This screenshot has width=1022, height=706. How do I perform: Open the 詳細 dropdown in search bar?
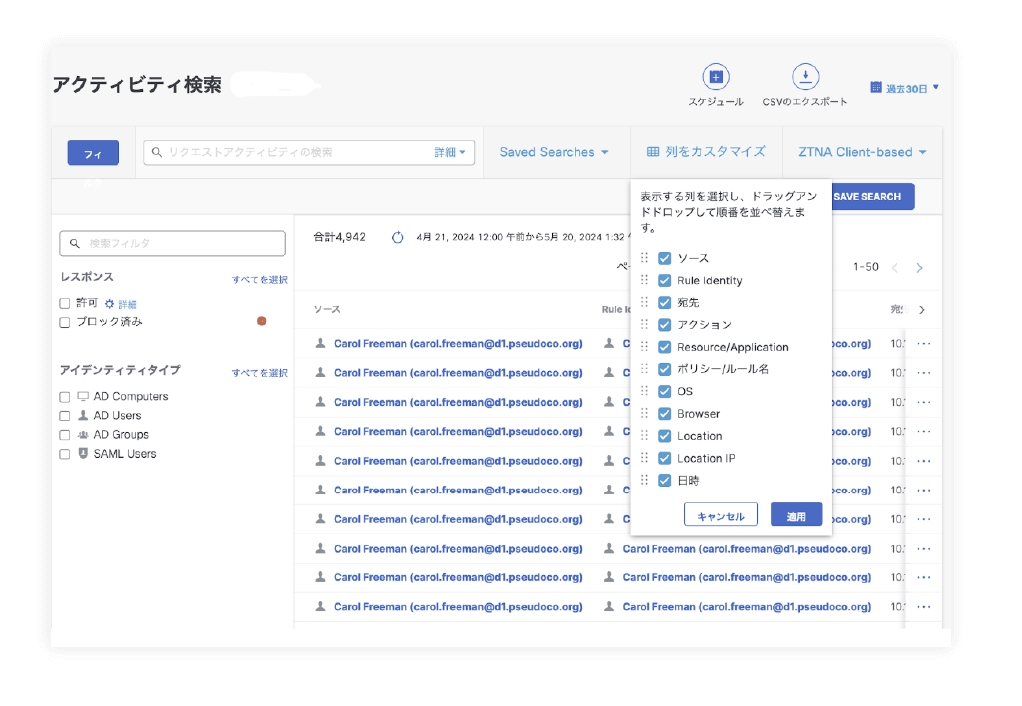[x=449, y=152]
